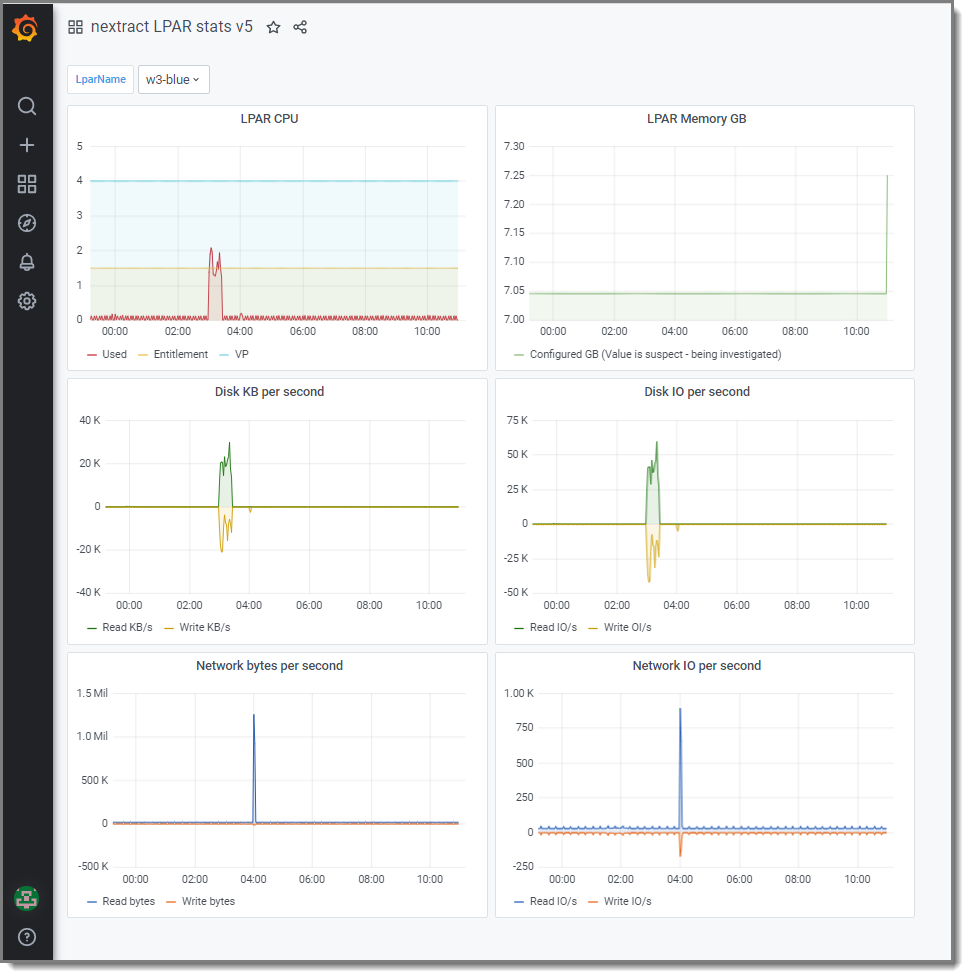The height and width of the screenshot is (978, 969).
Task: Click the red Used color swatch
Action: [92, 355]
